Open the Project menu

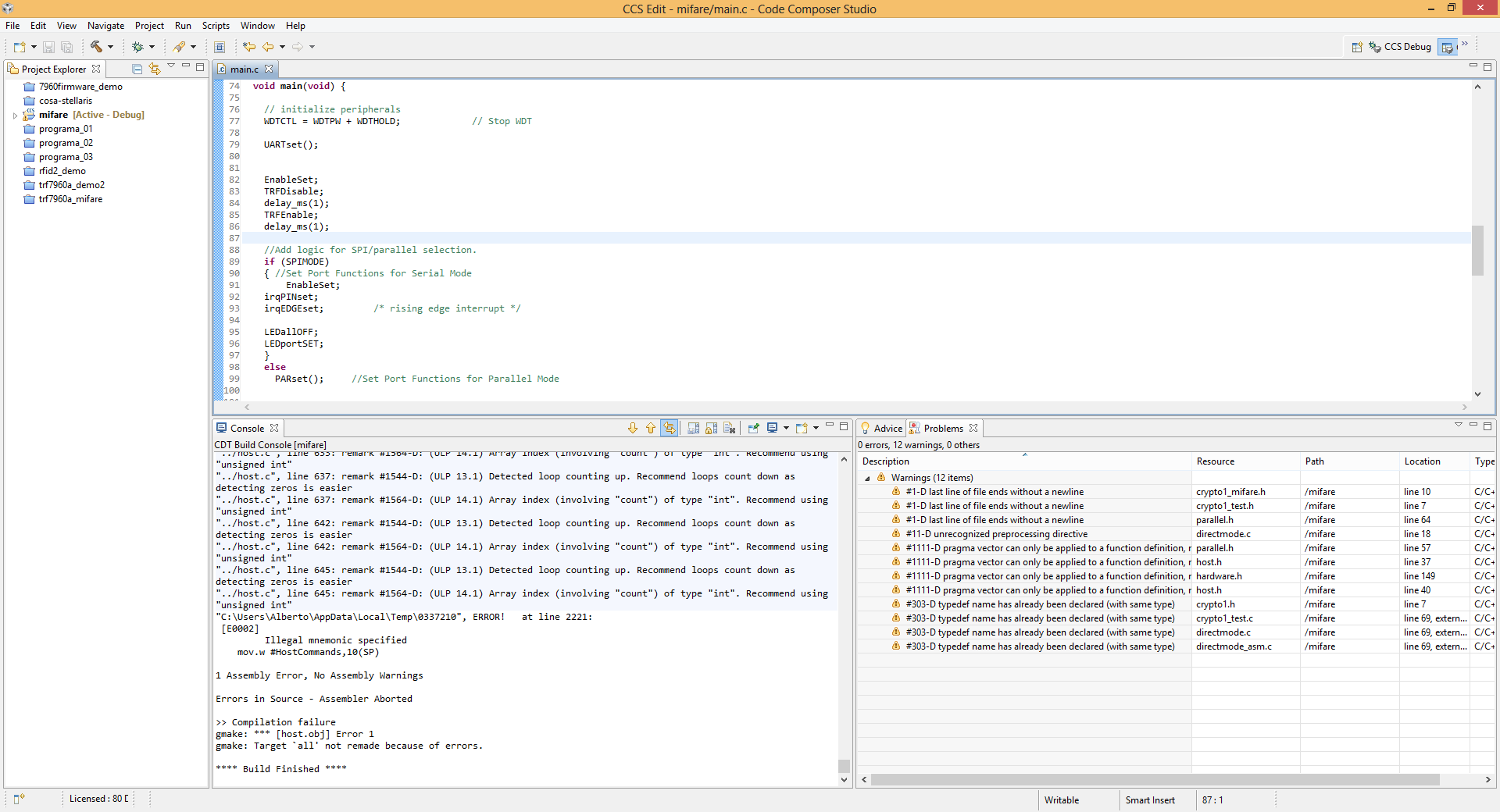click(149, 26)
